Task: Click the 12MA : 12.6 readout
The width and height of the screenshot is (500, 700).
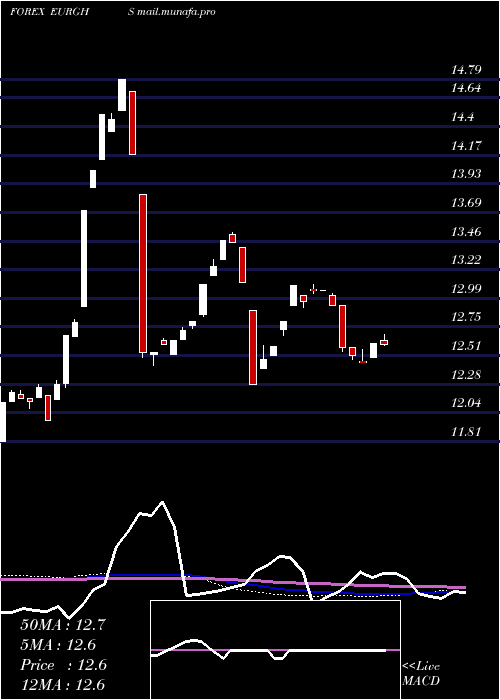Action: [62, 685]
